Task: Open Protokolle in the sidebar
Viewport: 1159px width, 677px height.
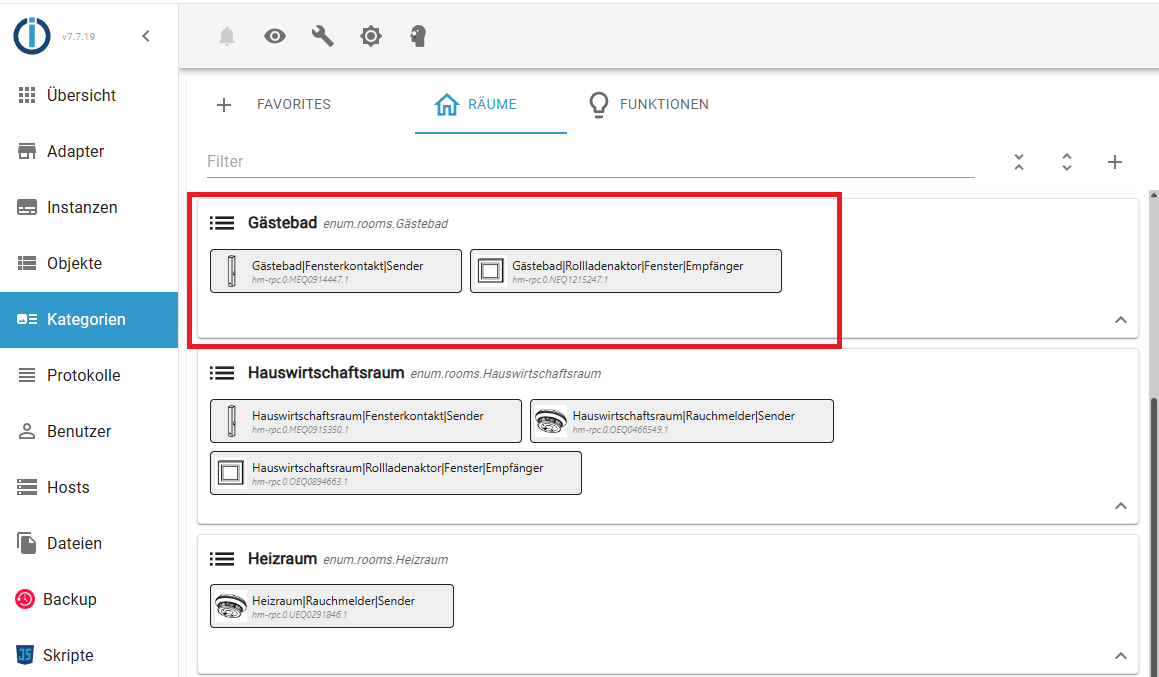Action: (89, 375)
